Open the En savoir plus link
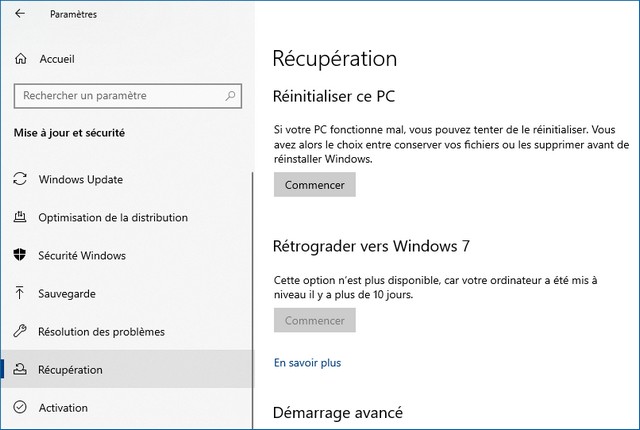 tap(307, 363)
